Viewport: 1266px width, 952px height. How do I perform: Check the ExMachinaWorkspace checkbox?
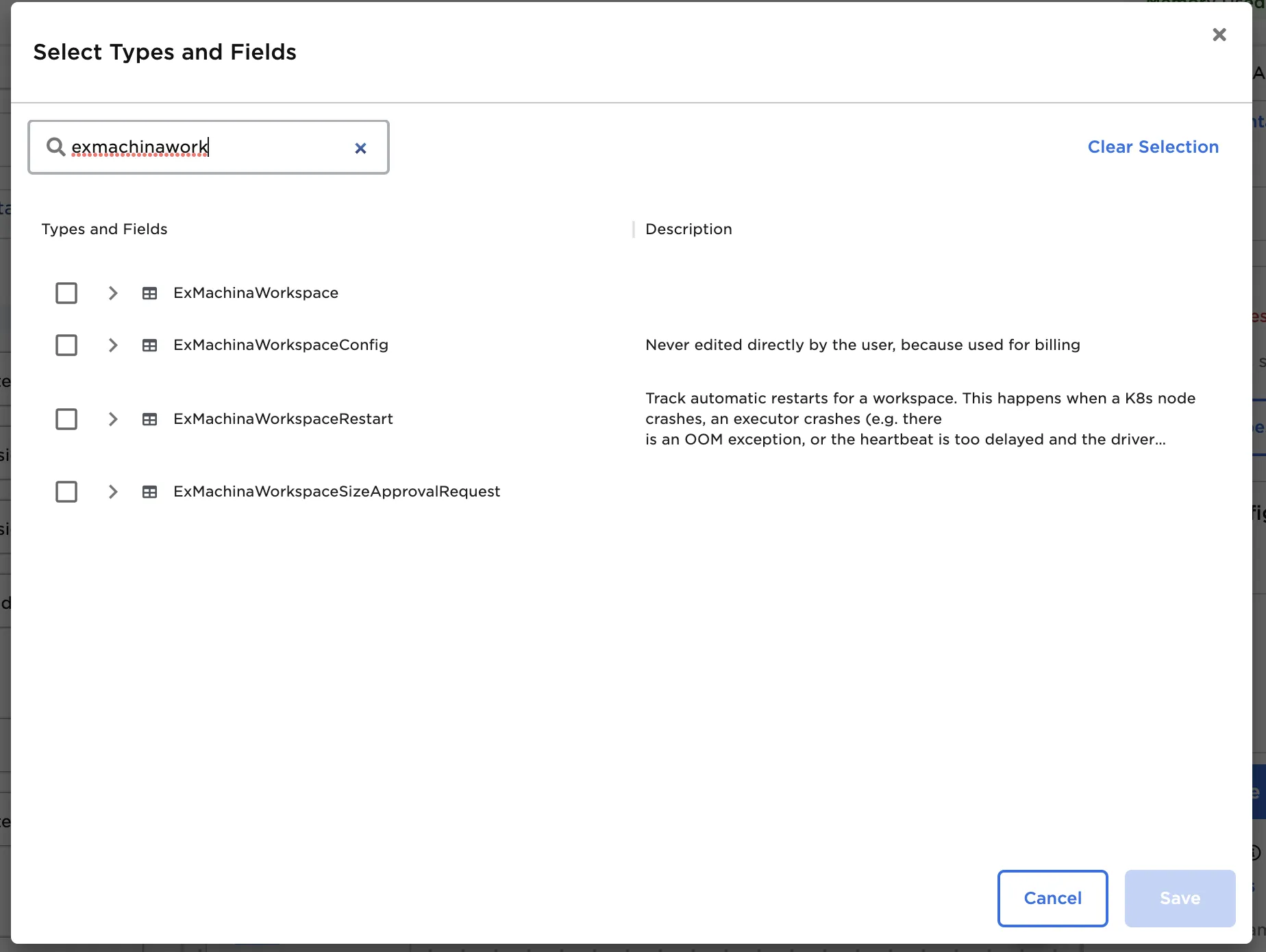66,292
